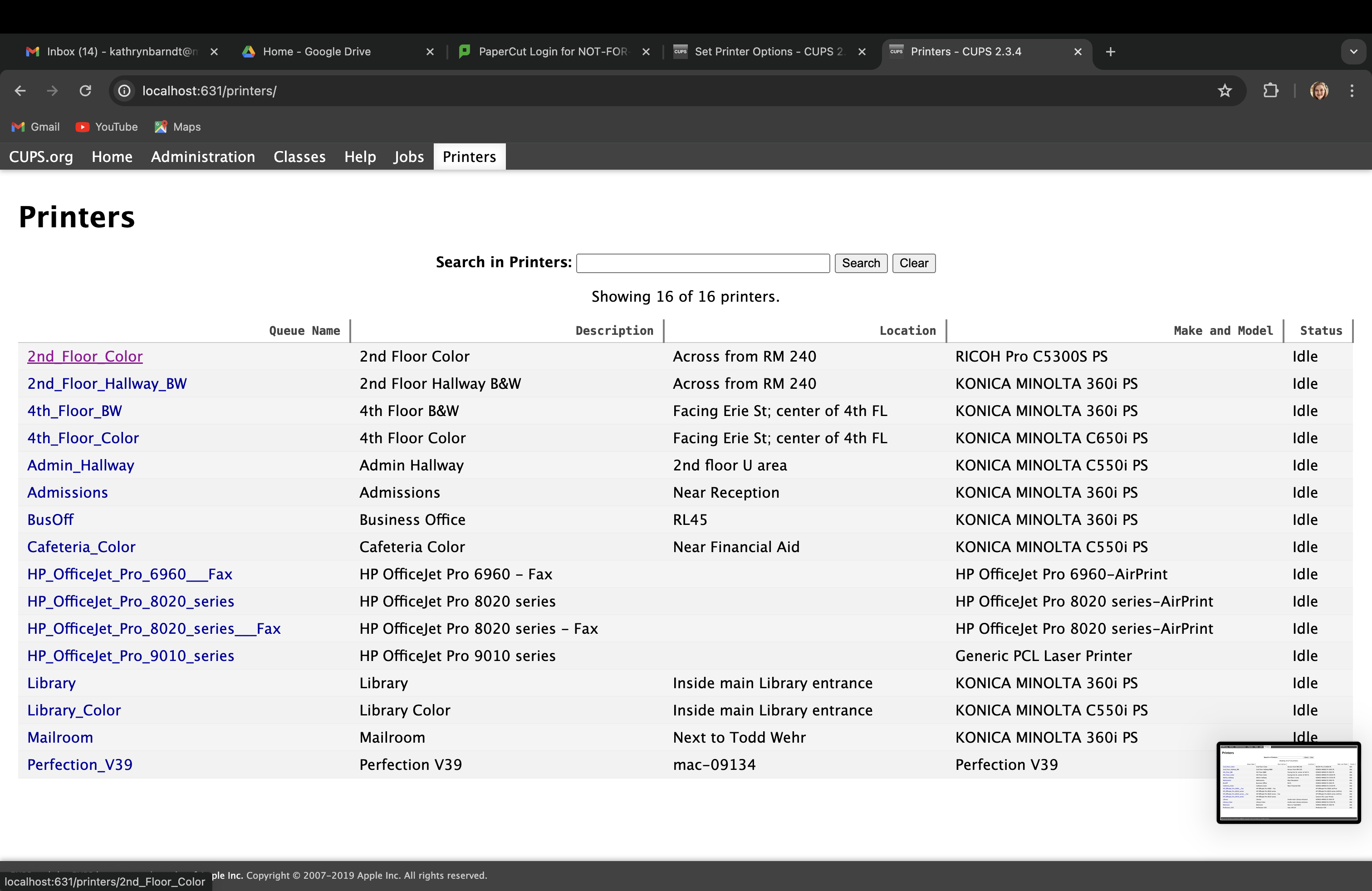Close the PaperCut Login tab

point(646,52)
